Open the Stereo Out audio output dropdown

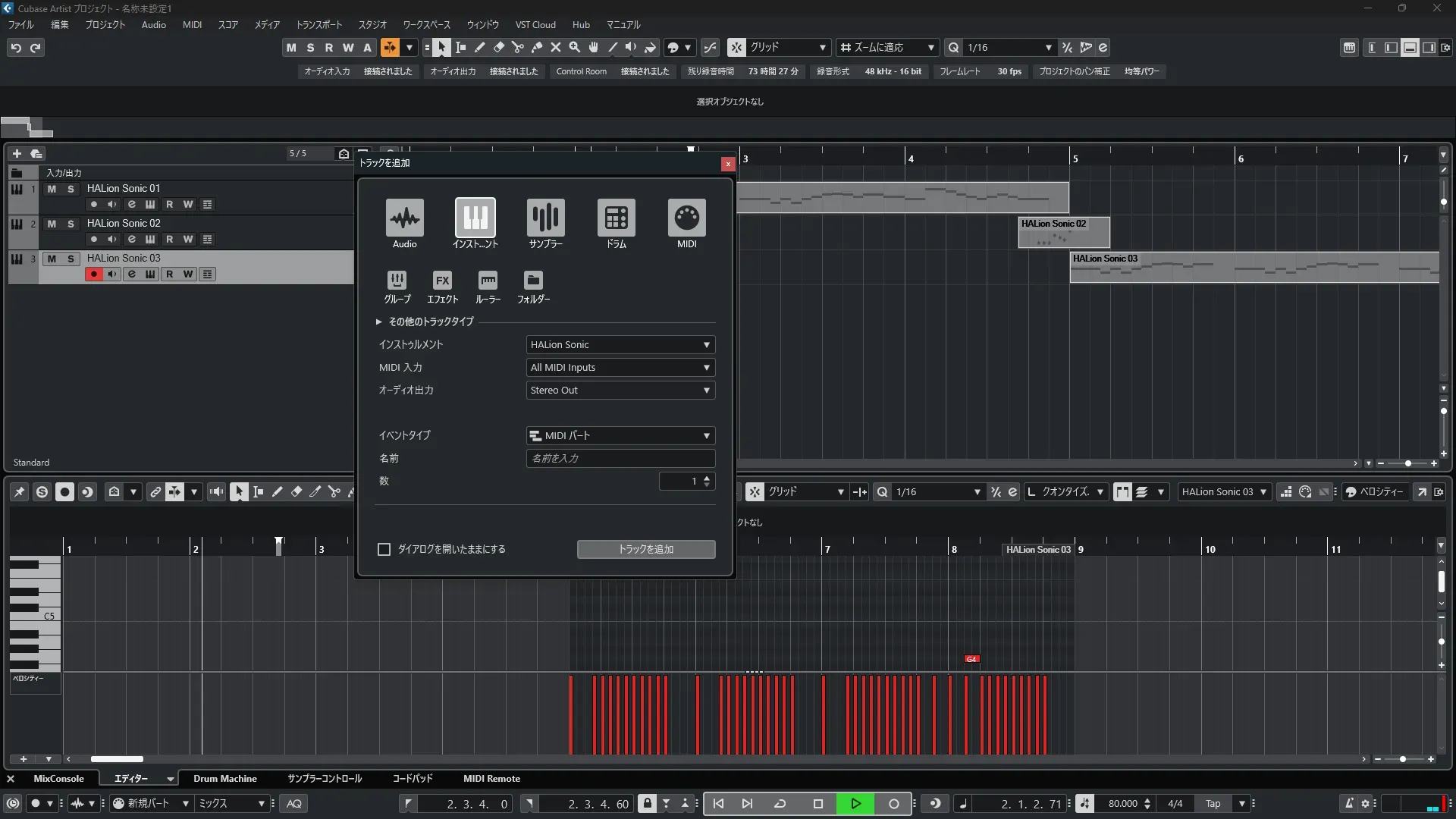[x=620, y=391]
